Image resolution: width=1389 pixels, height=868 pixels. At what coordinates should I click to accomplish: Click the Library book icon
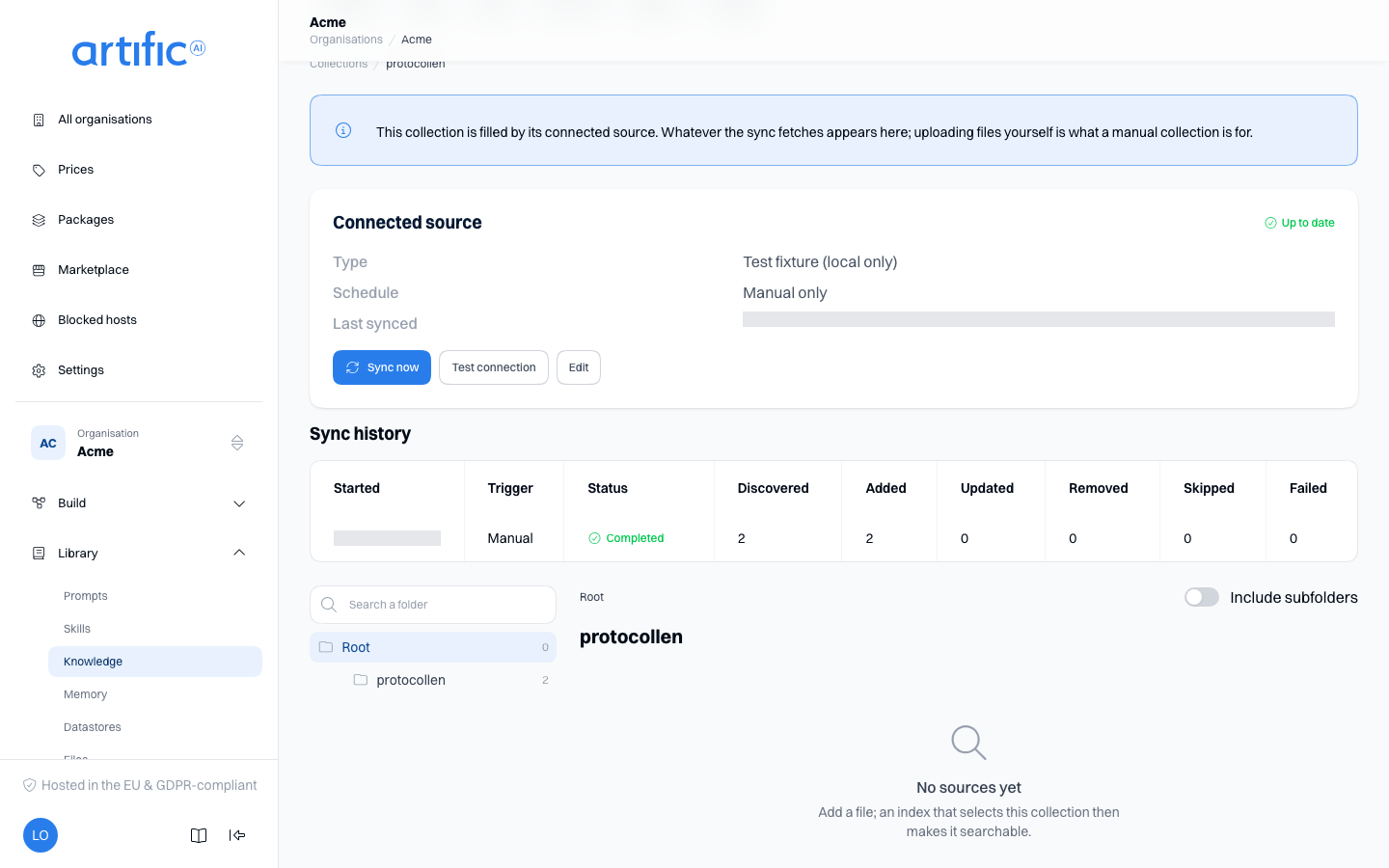point(39,554)
